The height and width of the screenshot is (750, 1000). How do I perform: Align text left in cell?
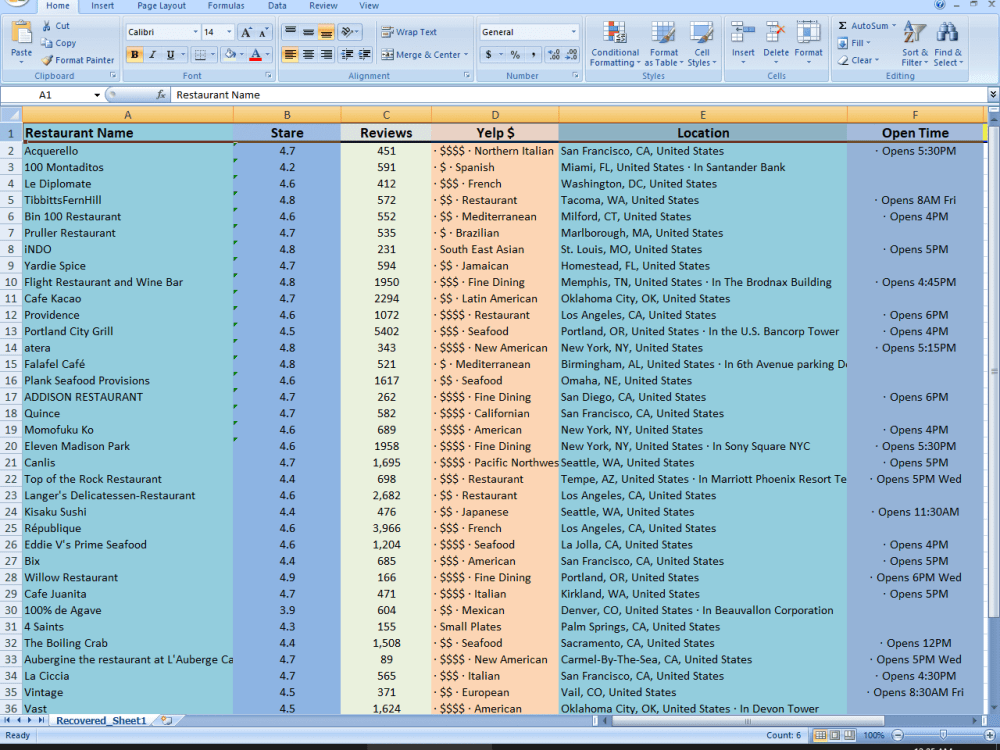click(290, 55)
